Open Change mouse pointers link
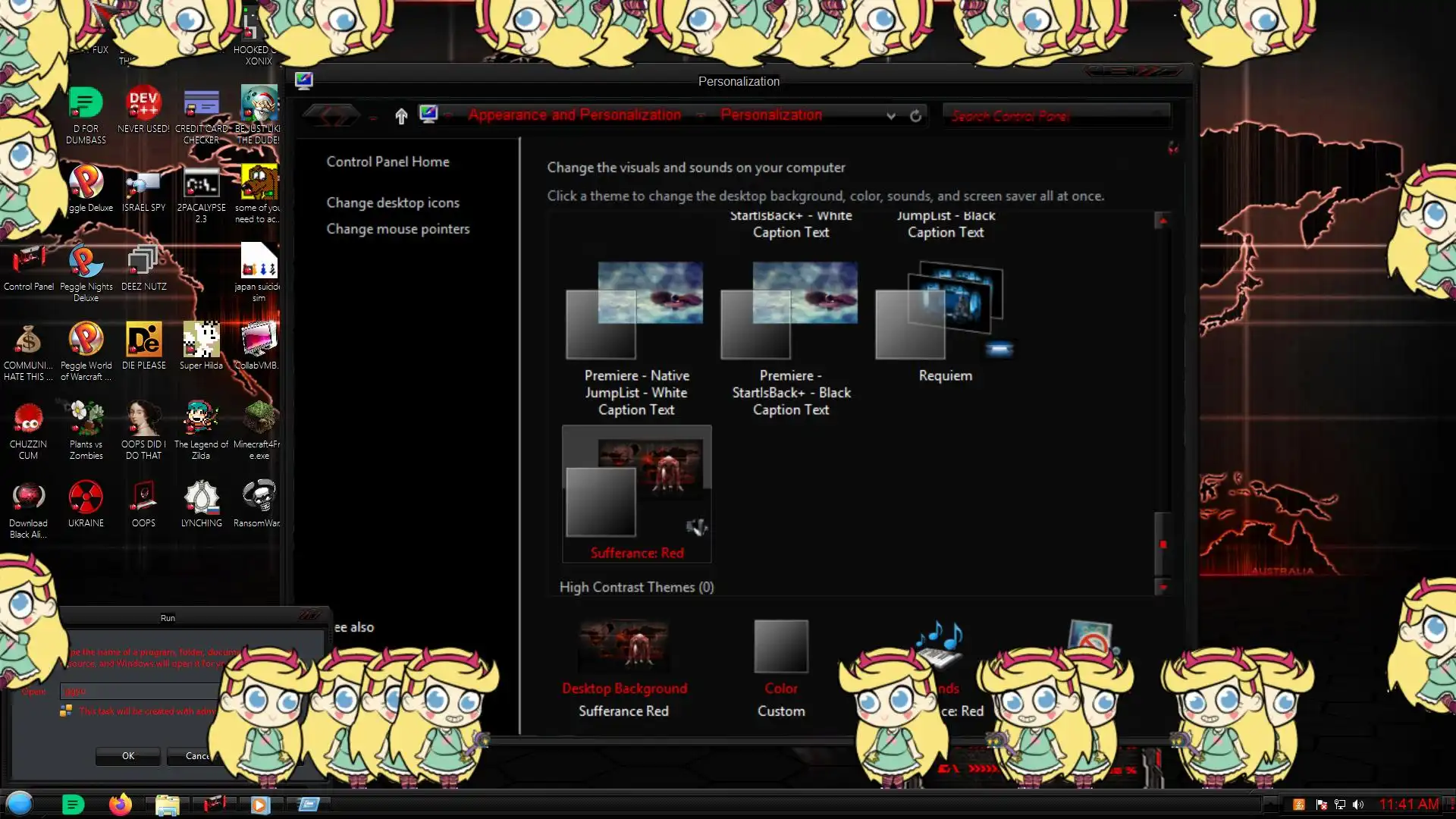This screenshot has height=819, width=1456. (x=397, y=229)
